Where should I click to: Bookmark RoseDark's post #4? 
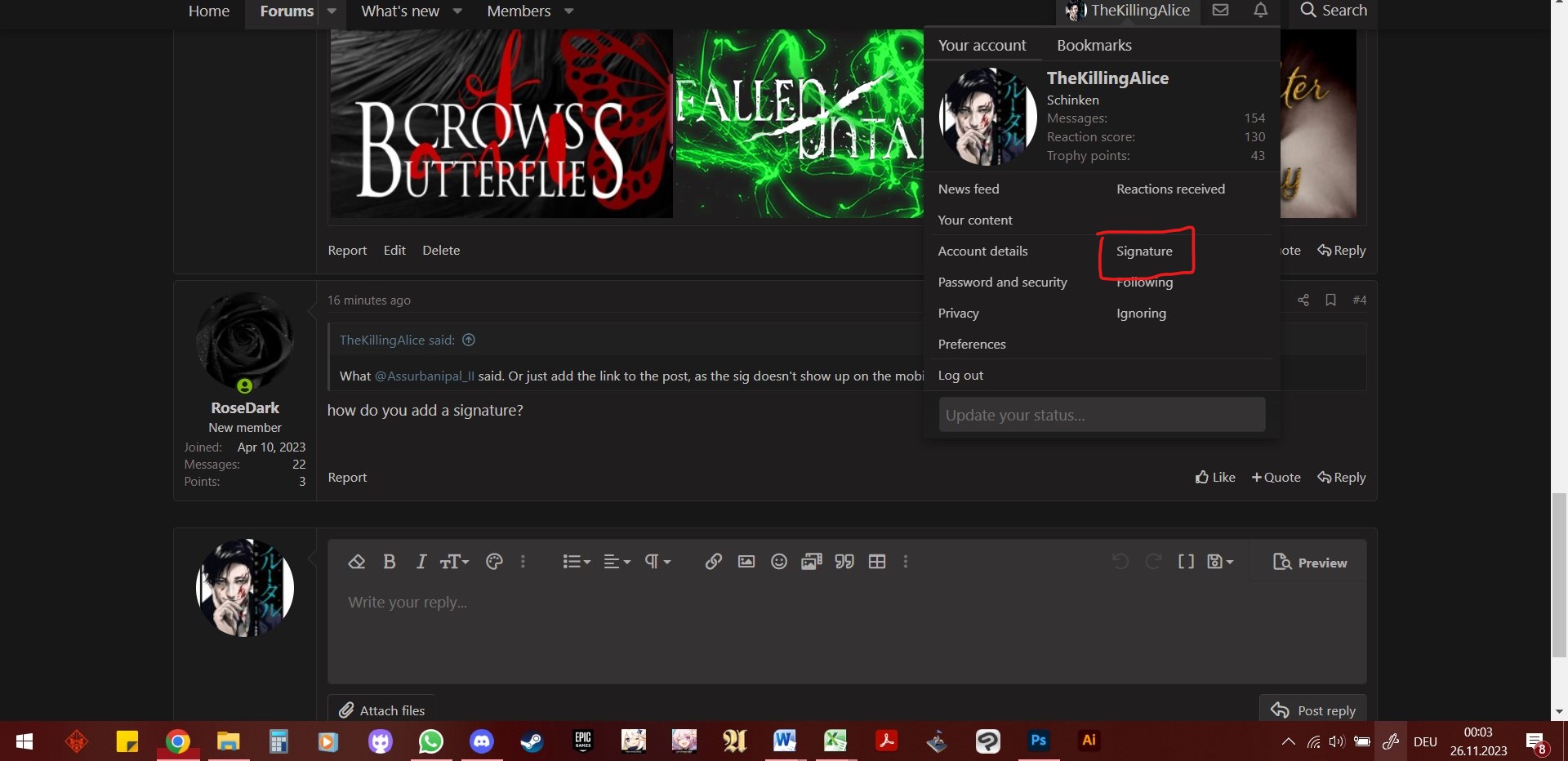point(1330,300)
